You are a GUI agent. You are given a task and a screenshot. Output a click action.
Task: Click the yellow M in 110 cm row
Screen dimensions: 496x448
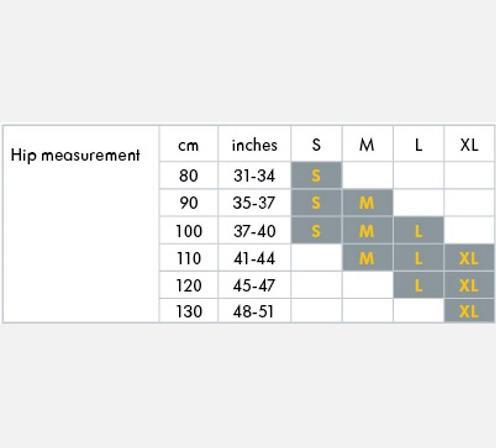pos(367,258)
